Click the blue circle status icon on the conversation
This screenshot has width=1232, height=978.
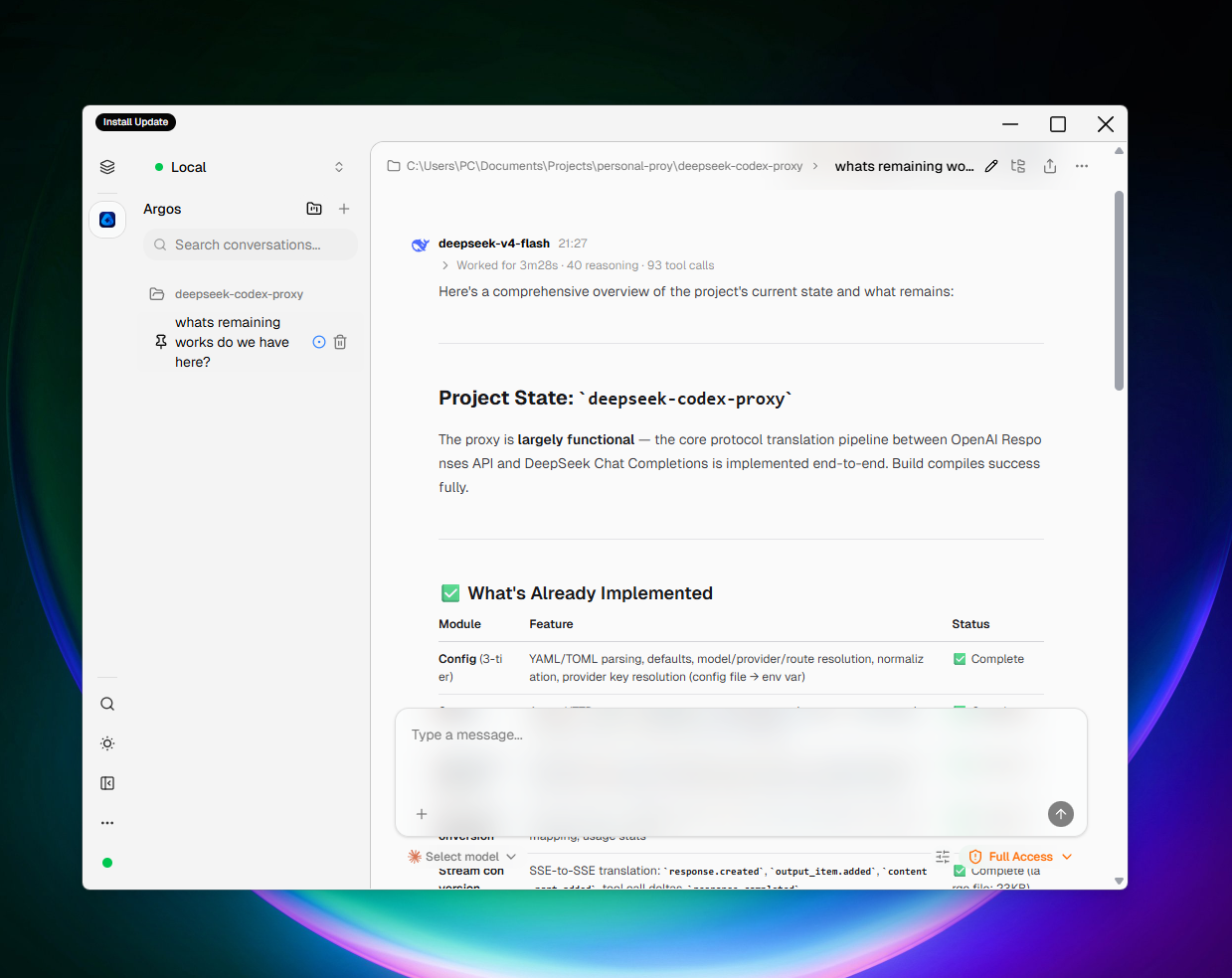[x=319, y=342]
